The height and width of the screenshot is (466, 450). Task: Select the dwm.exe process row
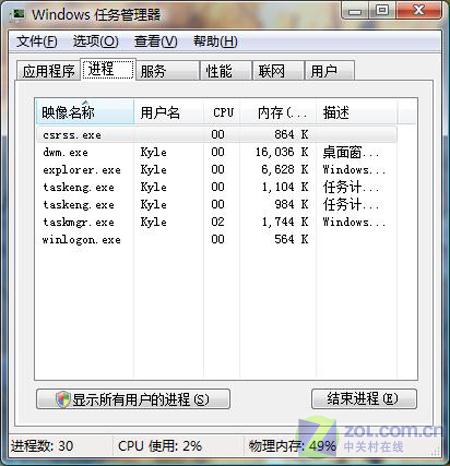coord(217,152)
